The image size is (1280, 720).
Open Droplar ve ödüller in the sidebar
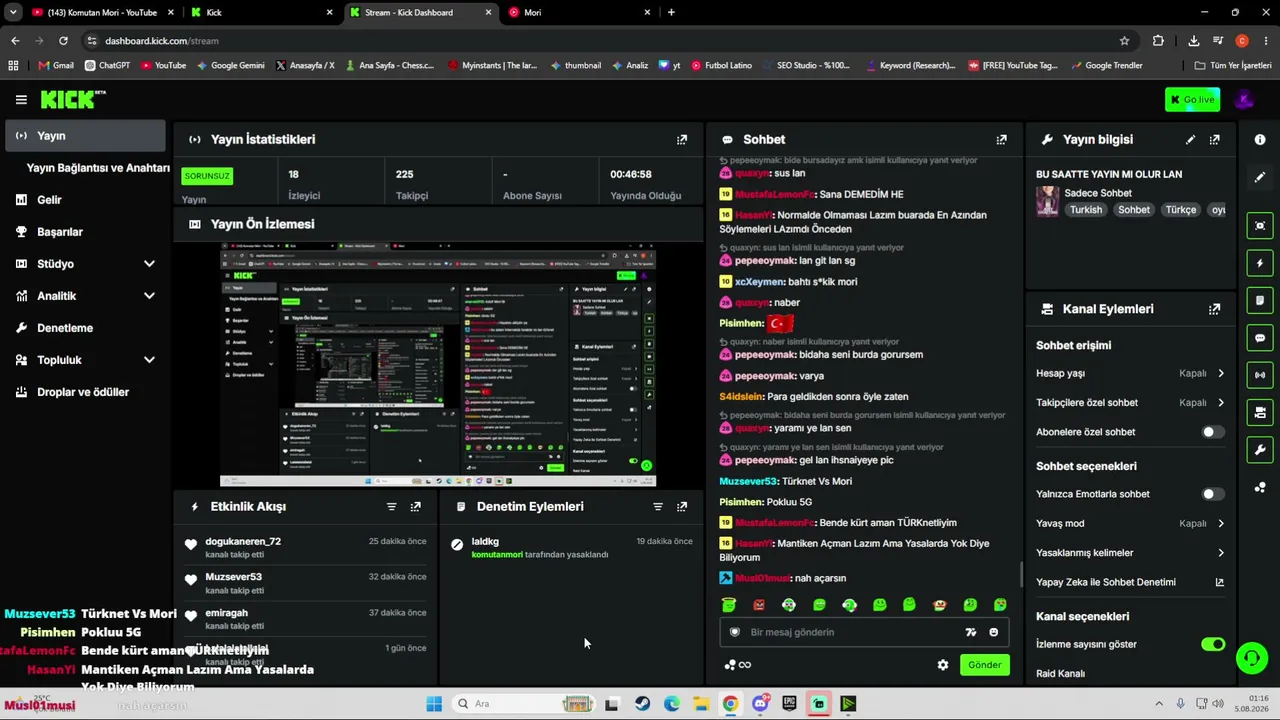pyautogui.click(x=85, y=392)
